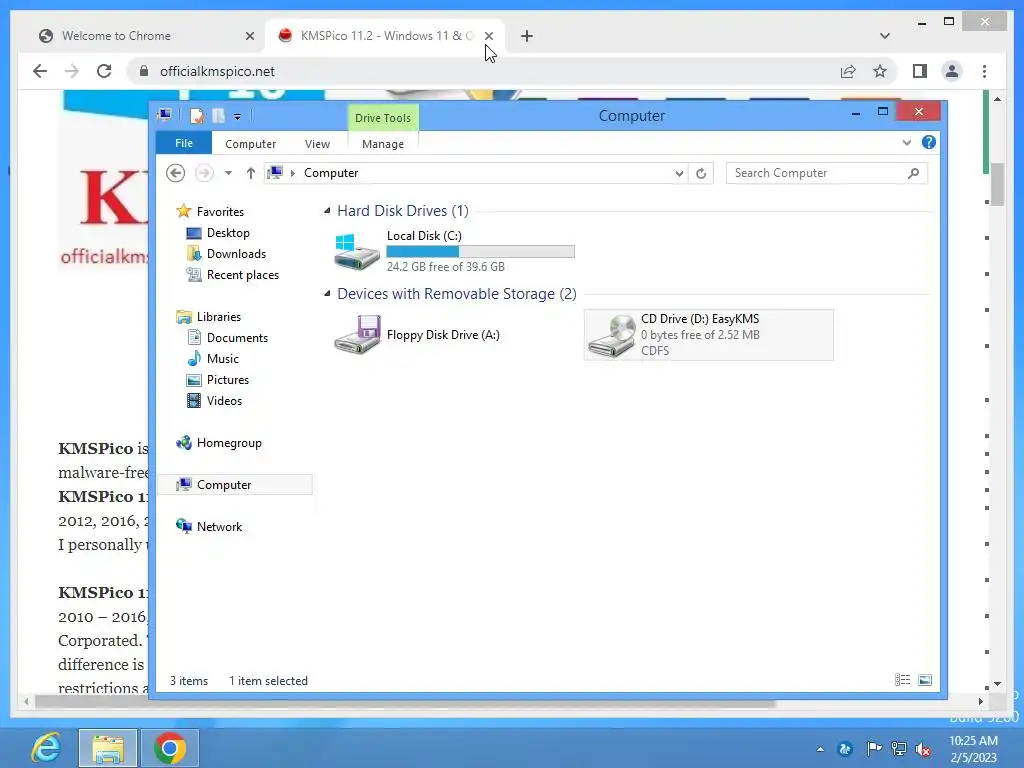Click the Search Computer field
The width and height of the screenshot is (1024, 768).
click(826, 173)
